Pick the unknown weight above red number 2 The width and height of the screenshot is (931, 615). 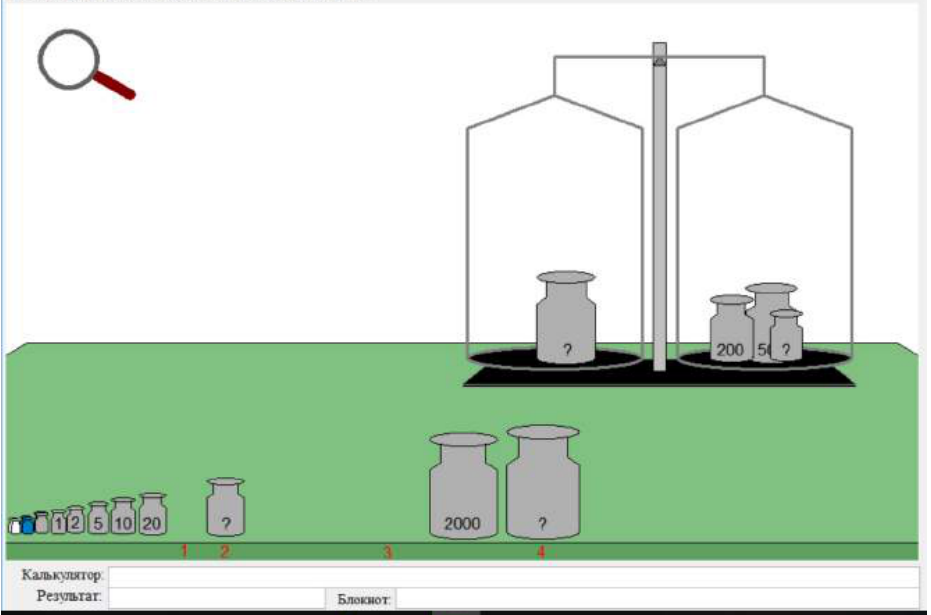point(225,507)
